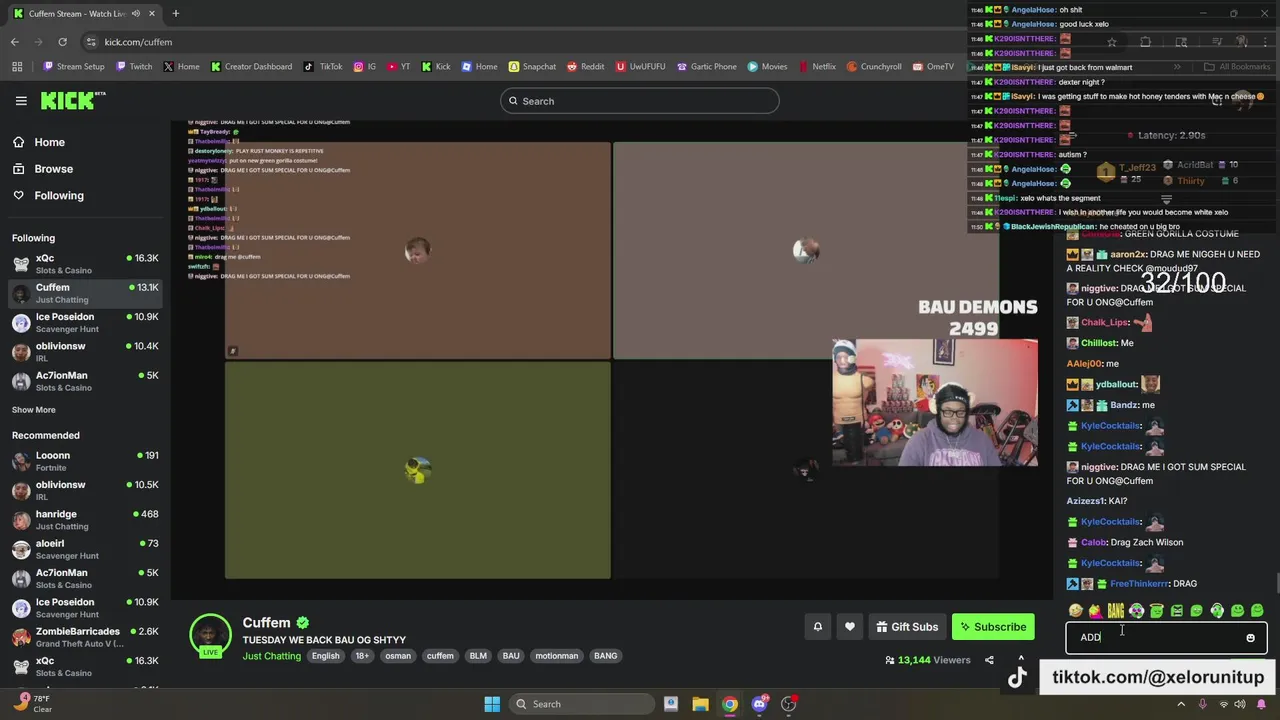
Task: Click the osman tag
Action: 398,656
